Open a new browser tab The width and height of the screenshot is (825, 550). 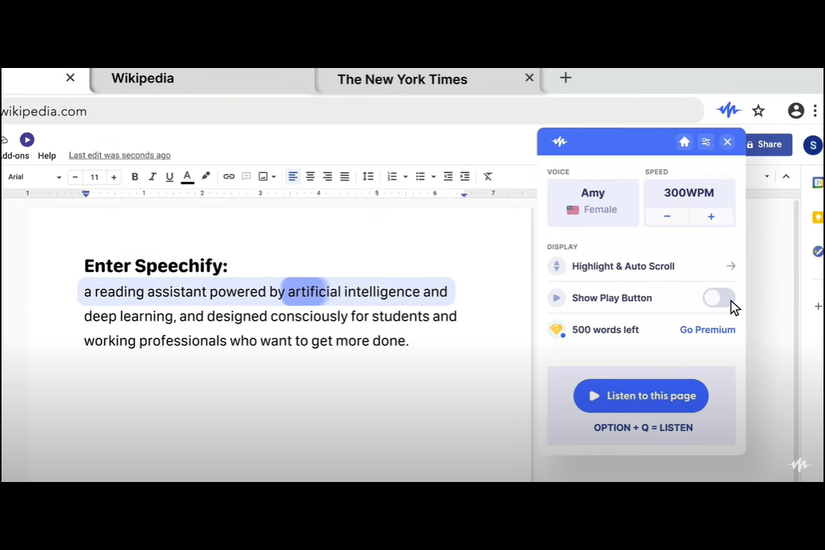click(x=566, y=78)
